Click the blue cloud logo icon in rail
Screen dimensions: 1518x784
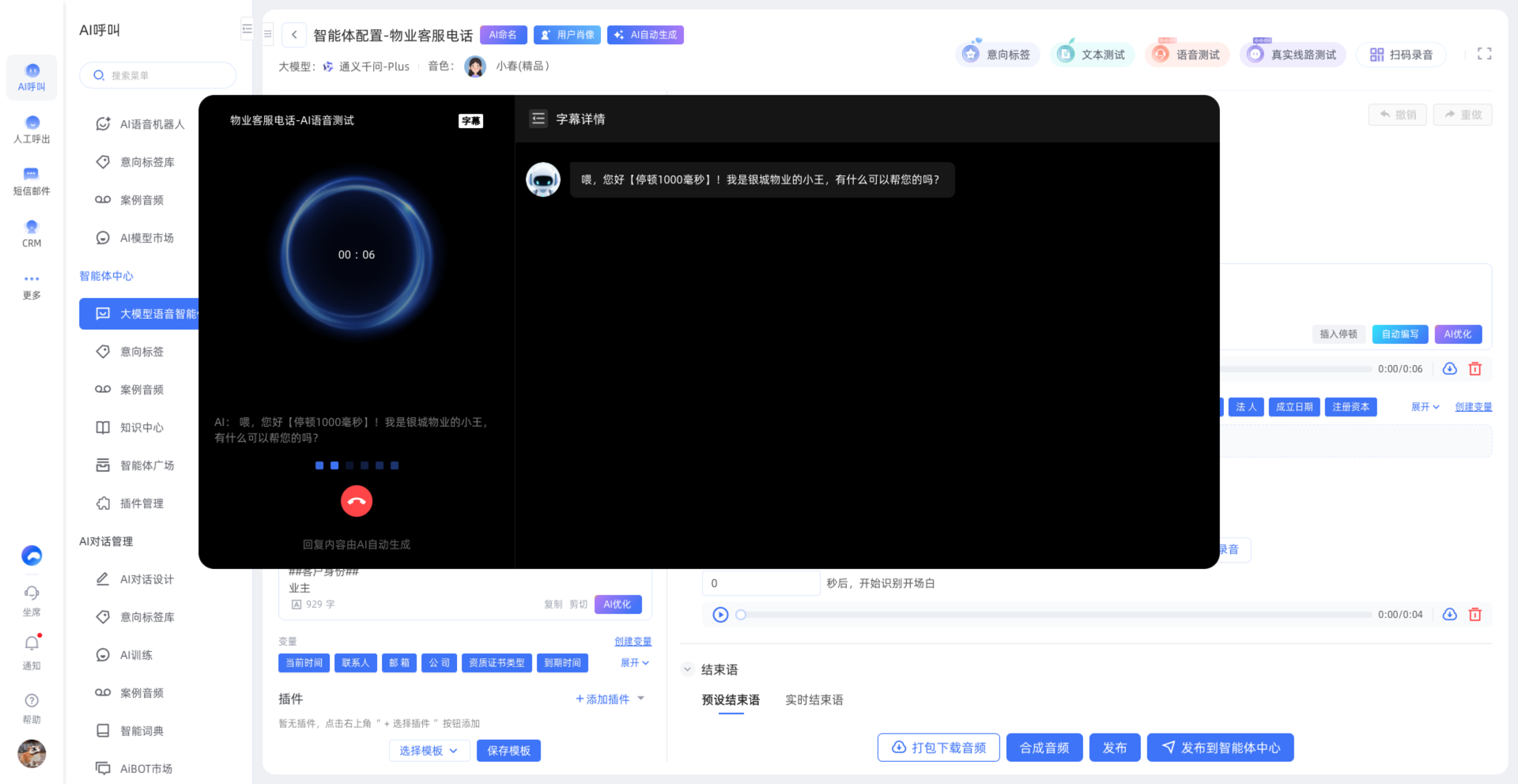click(32, 556)
